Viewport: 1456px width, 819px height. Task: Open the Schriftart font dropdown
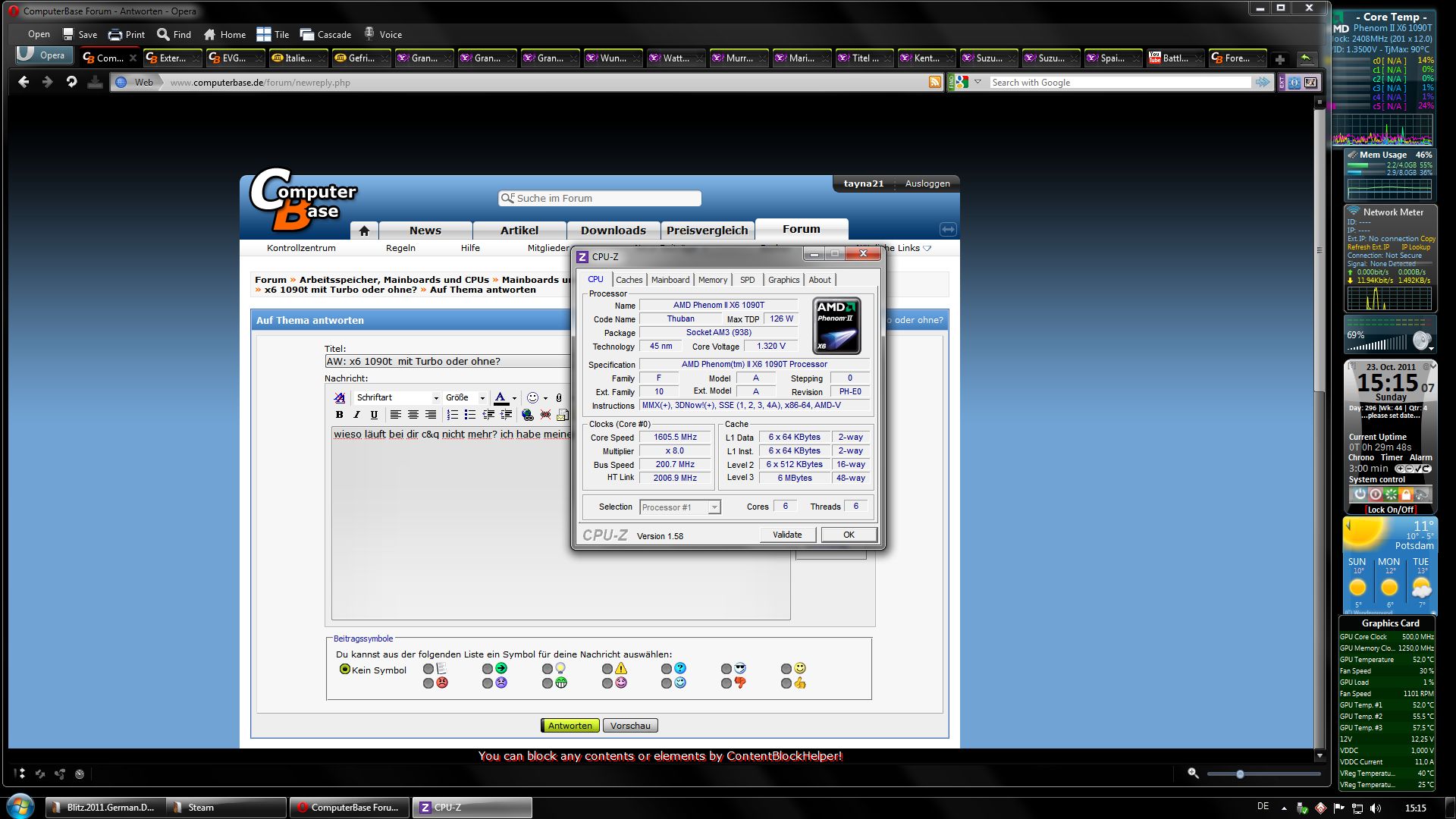pyautogui.click(x=435, y=398)
